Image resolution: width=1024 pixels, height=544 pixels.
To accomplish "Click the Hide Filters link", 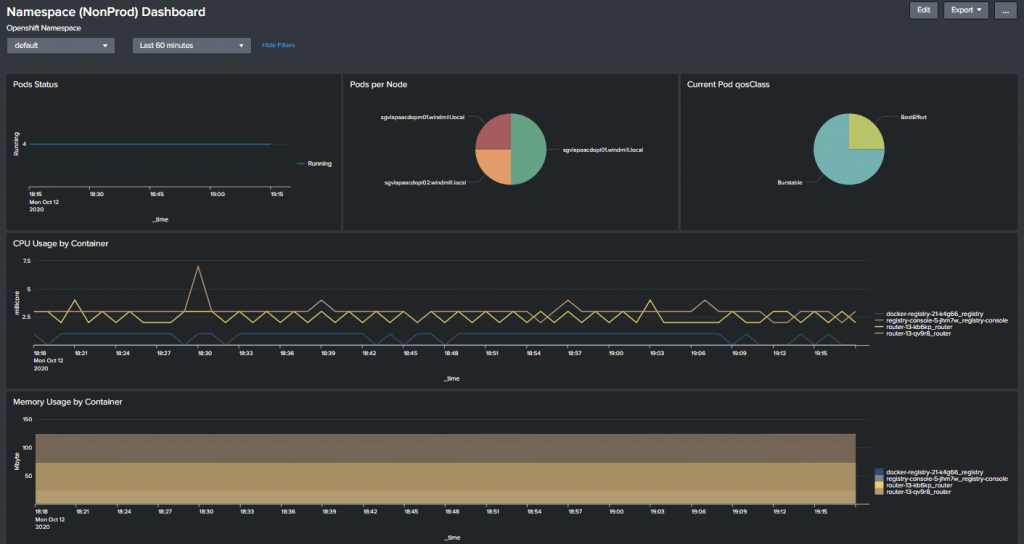I will pyautogui.click(x=278, y=45).
